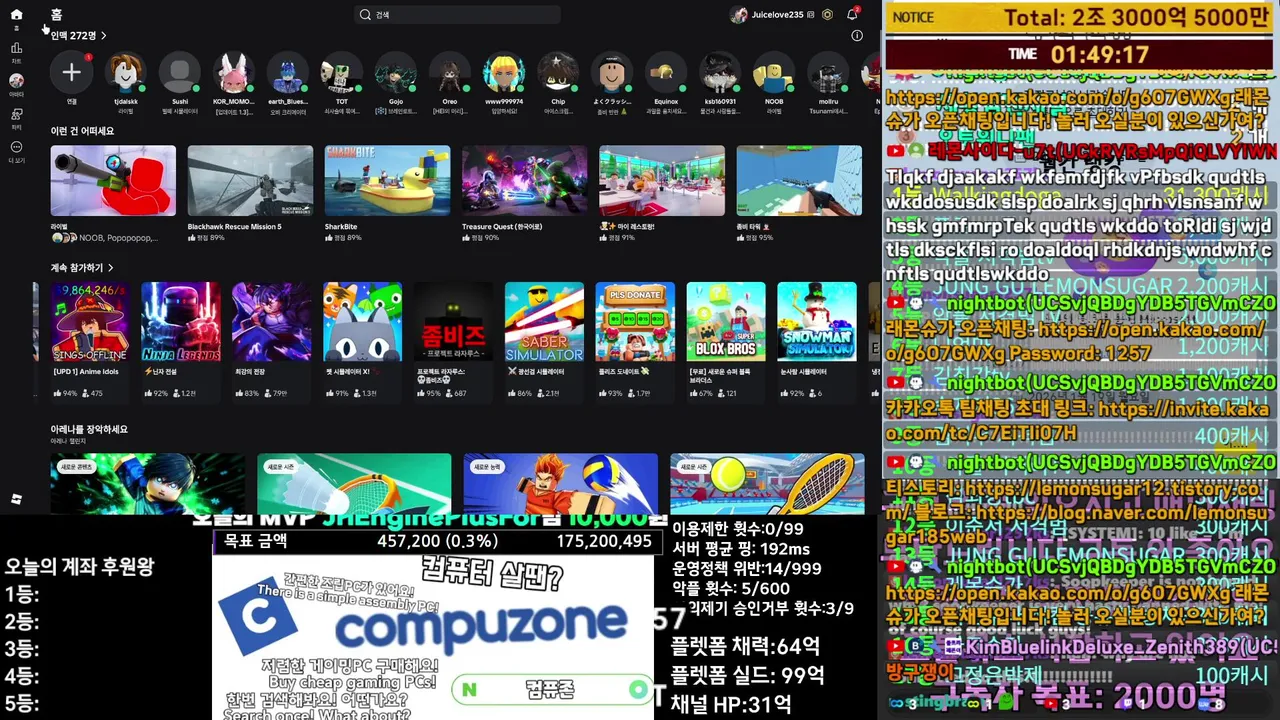Open the Ninja Legends game tile
The width and height of the screenshot is (1280, 720).
pyautogui.click(x=181, y=322)
